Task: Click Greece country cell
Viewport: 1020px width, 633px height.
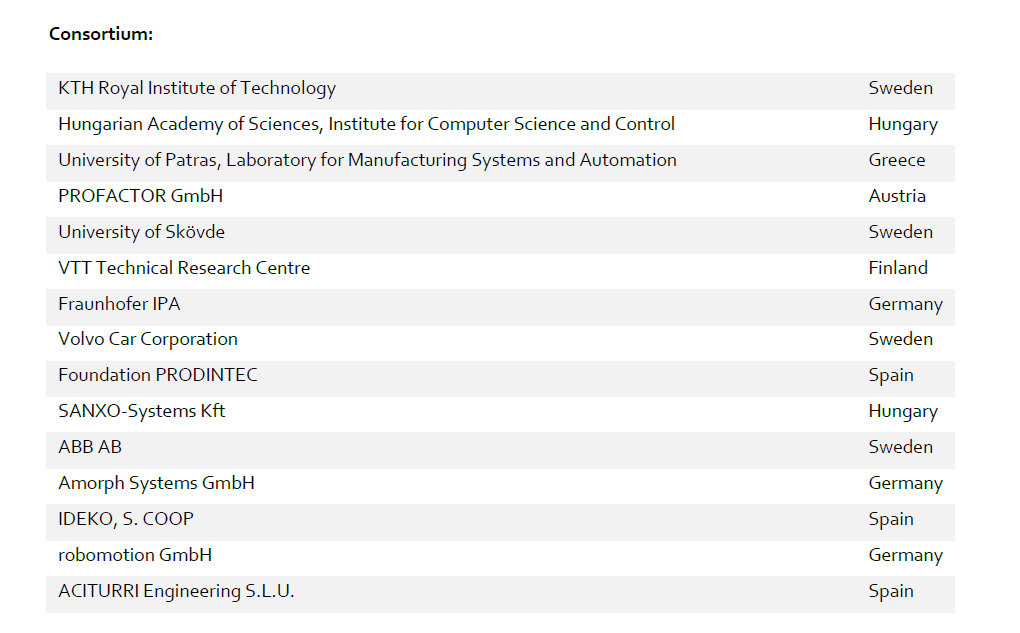Action: pos(897,160)
